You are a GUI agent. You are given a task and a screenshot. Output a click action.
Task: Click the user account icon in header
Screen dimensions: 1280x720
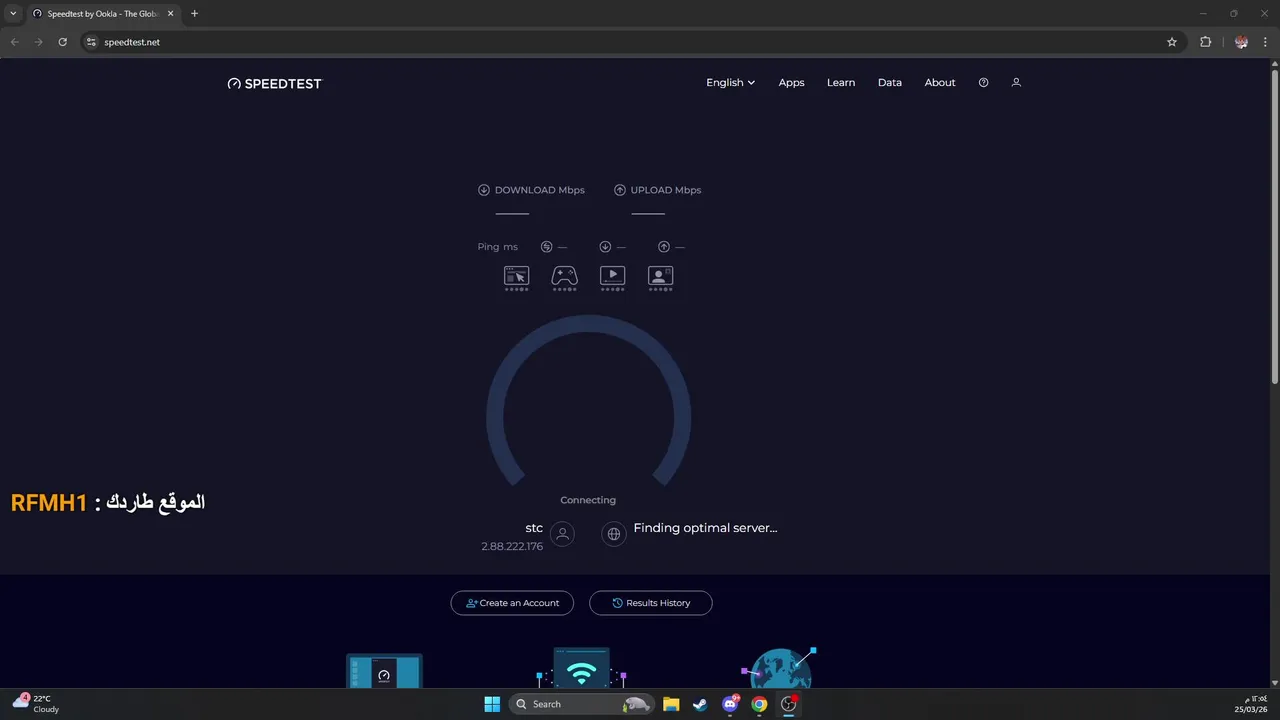pos(1016,83)
